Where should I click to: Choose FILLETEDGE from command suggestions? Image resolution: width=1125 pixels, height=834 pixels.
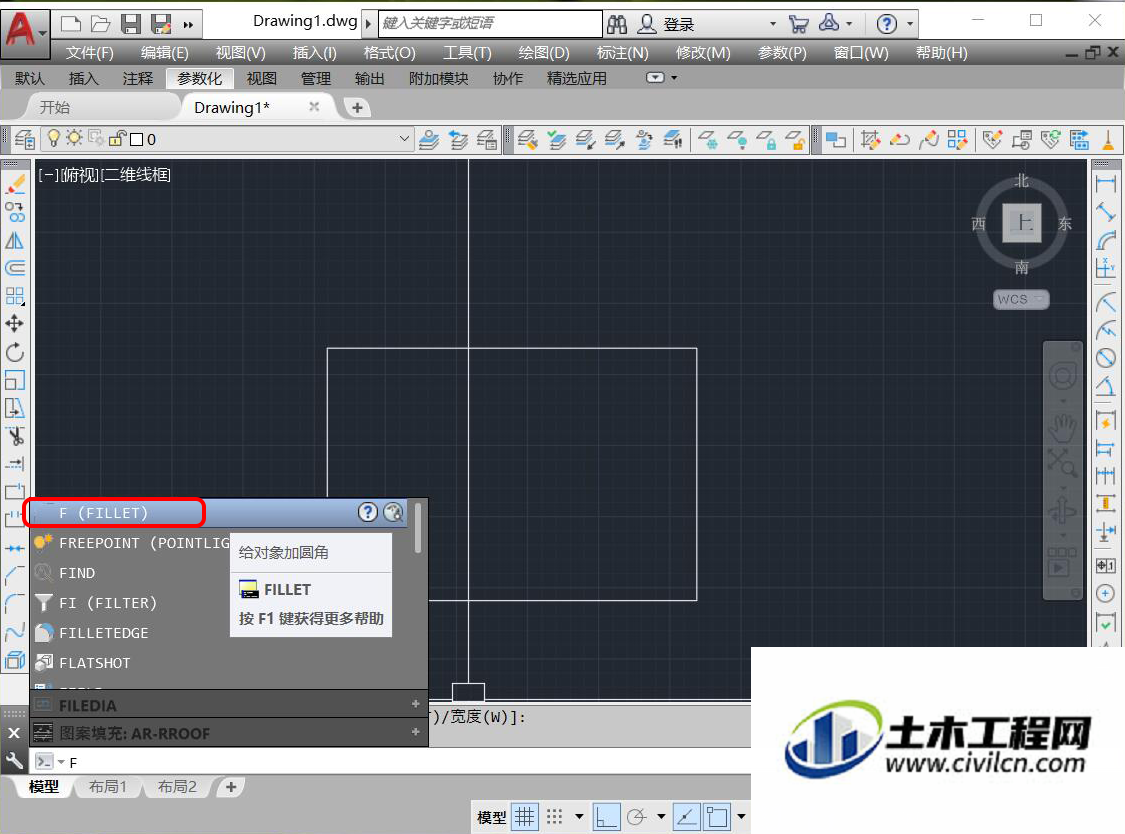pyautogui.click(x=103, y=633)
